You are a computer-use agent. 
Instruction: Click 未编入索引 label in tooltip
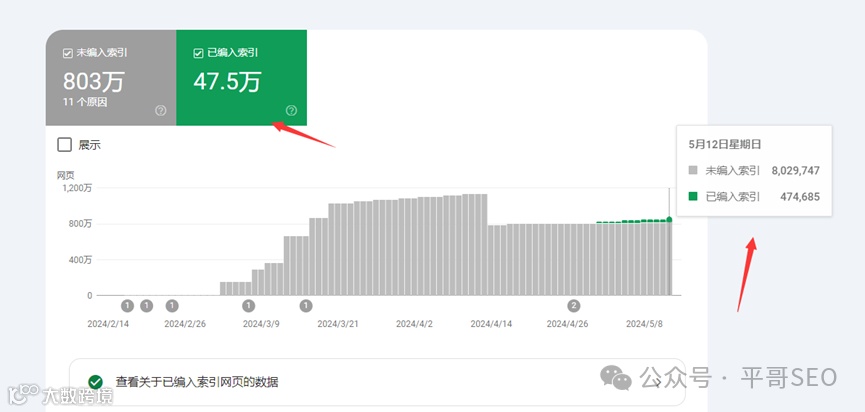(x=733, y=170)
